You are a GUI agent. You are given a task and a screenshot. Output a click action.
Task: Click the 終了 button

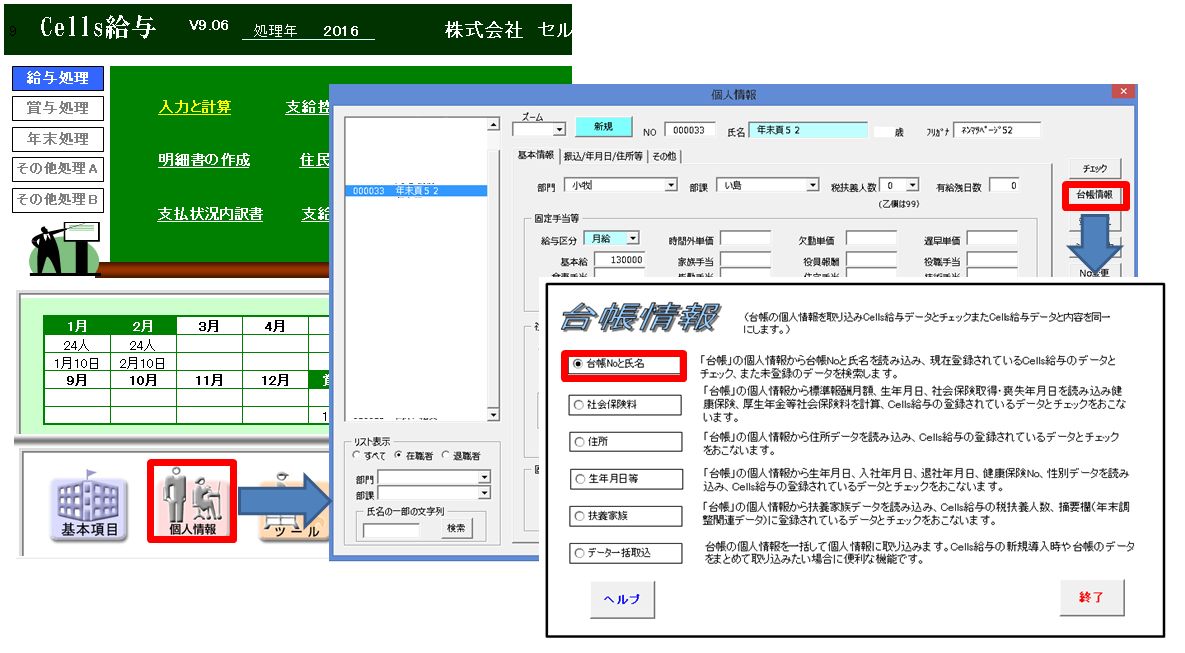[x=1091, y=597]
